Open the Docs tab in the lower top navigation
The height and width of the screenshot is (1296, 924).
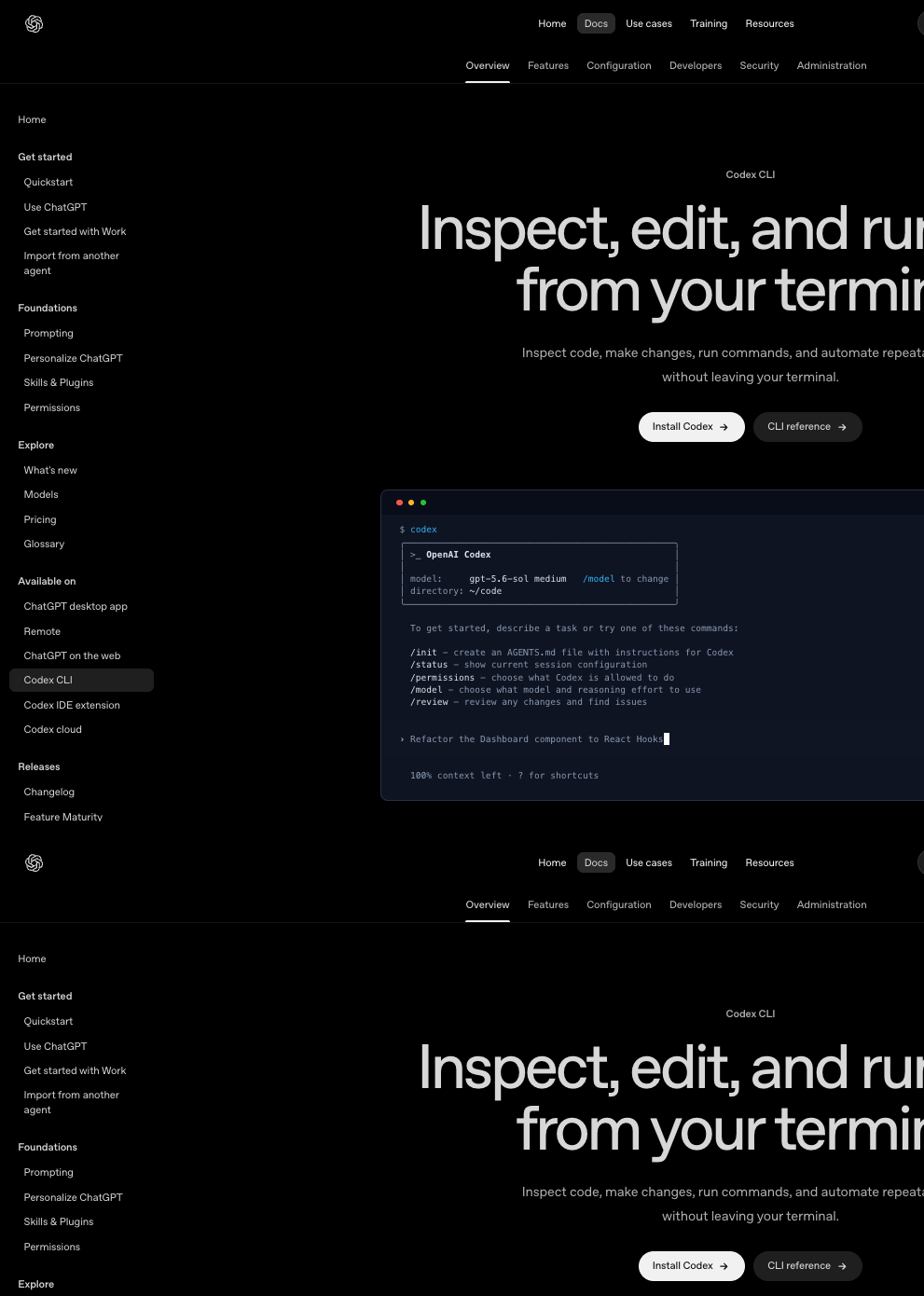(x=596, y=862)
